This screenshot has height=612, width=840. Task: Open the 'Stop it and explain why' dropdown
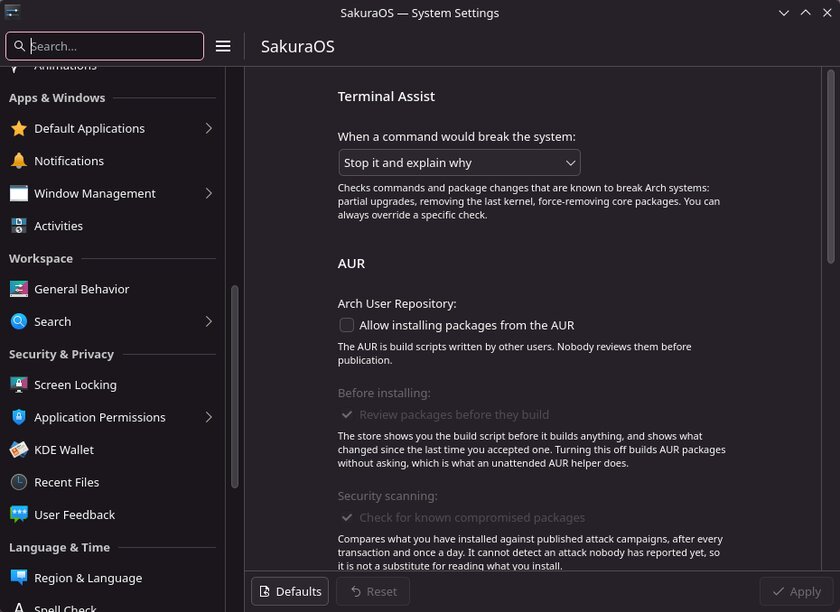click(x=459, y=163)
